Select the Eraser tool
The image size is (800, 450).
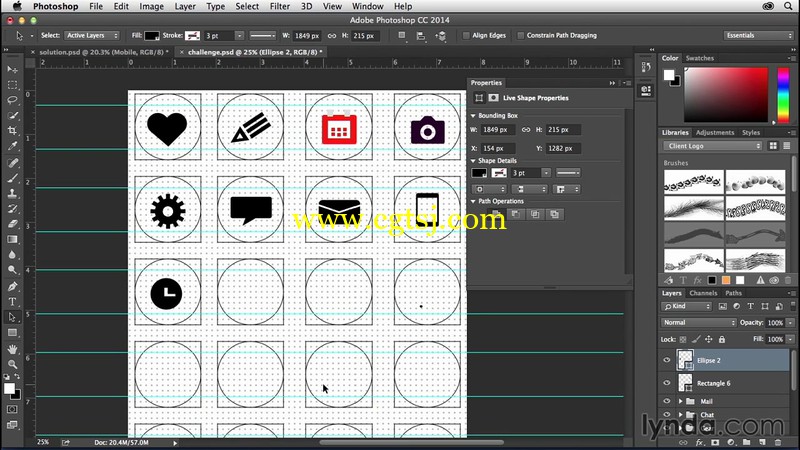[12, 224]
